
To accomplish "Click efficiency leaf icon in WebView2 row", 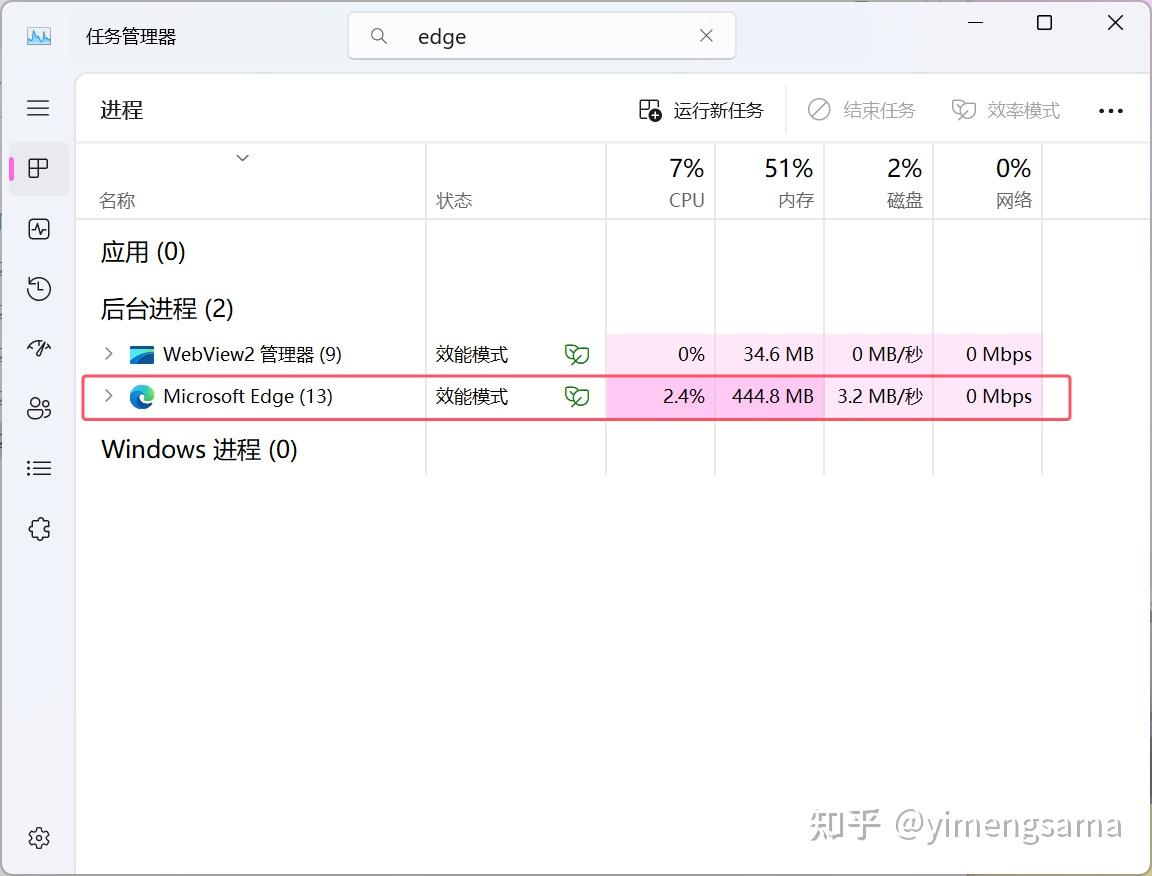I will 577,354.
